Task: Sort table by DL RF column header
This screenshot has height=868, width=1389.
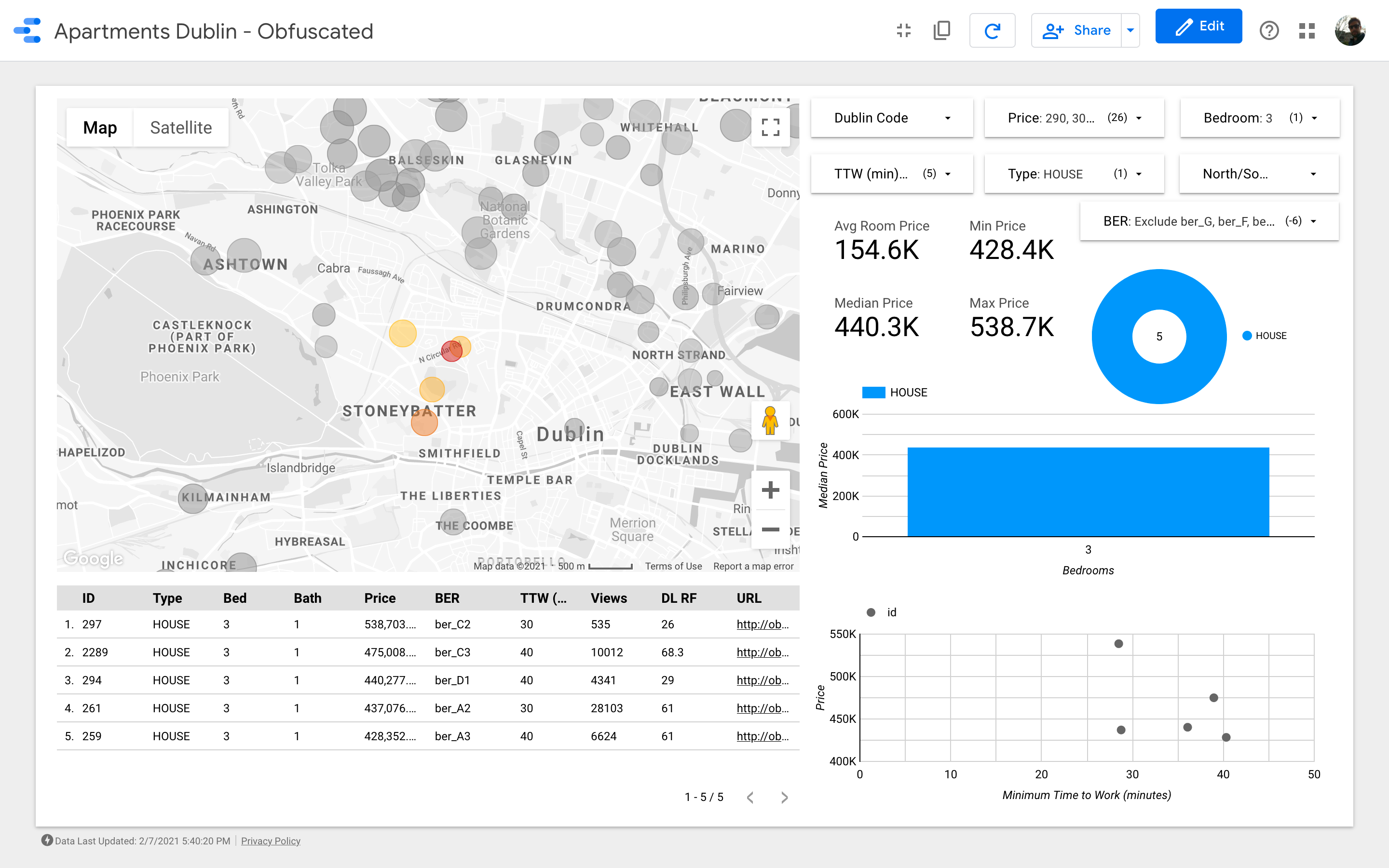Action: pos(679,598)
